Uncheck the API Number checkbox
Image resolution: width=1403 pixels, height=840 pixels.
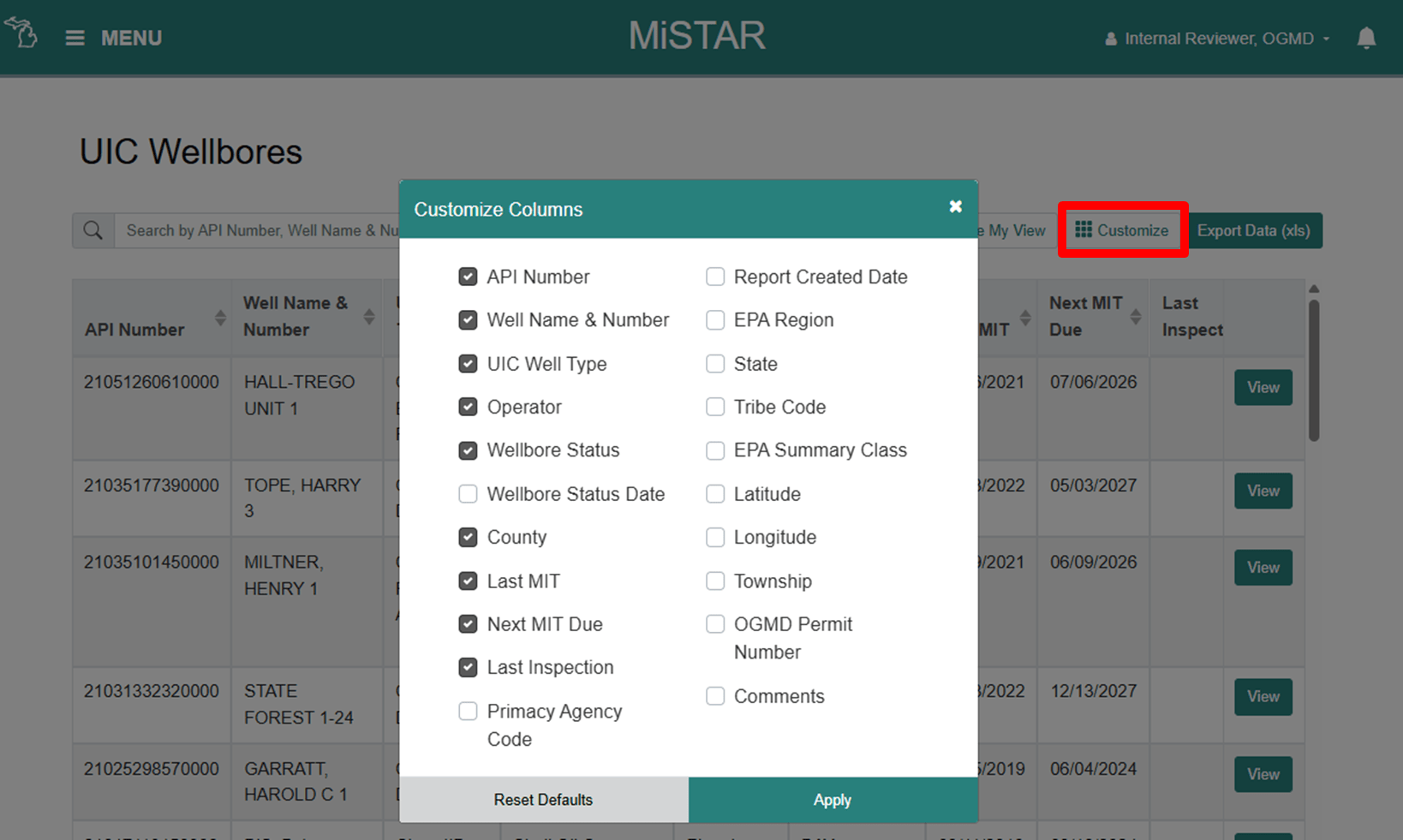[468, 277]
